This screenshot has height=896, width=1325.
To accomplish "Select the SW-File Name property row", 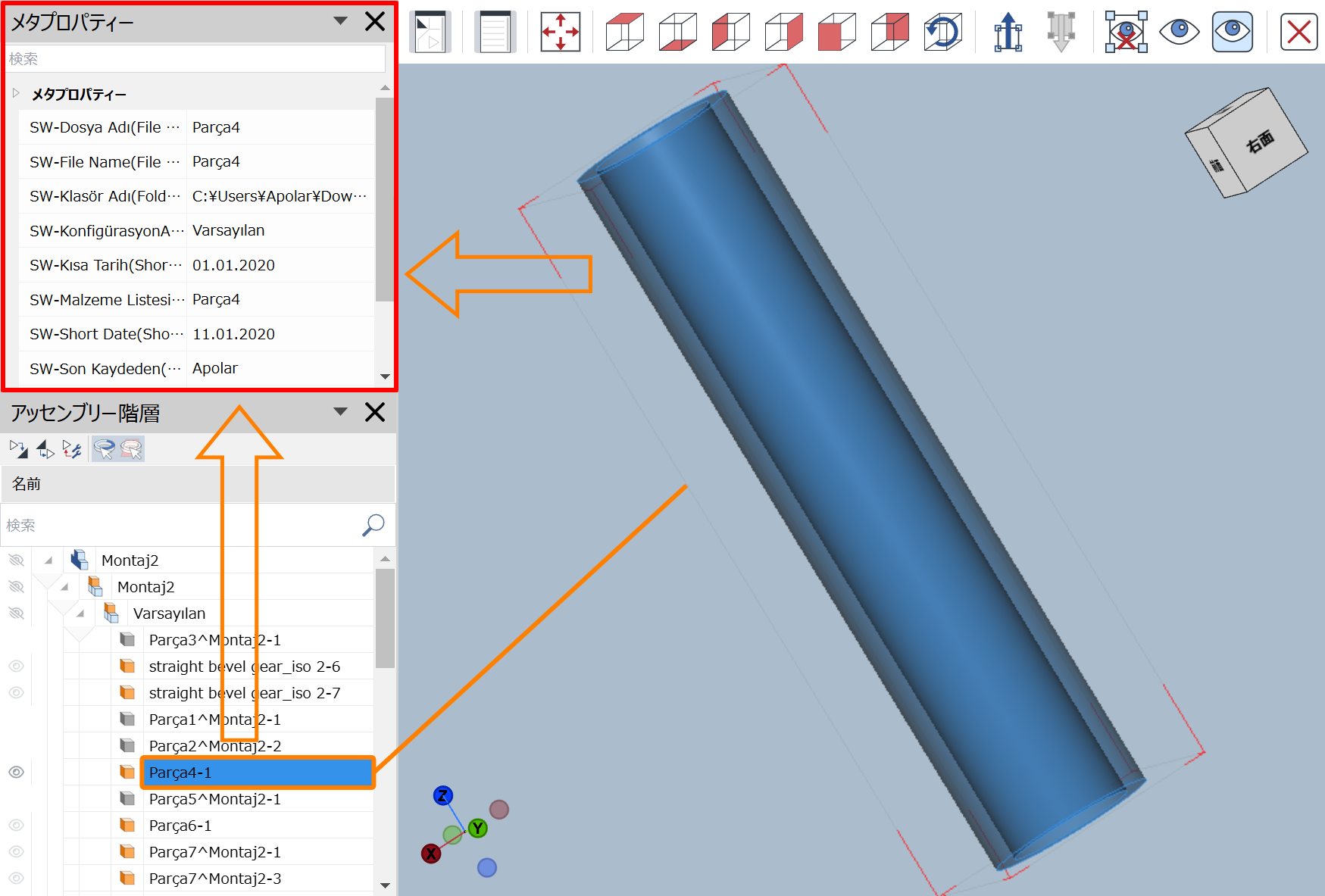I will tap(197, 161).
